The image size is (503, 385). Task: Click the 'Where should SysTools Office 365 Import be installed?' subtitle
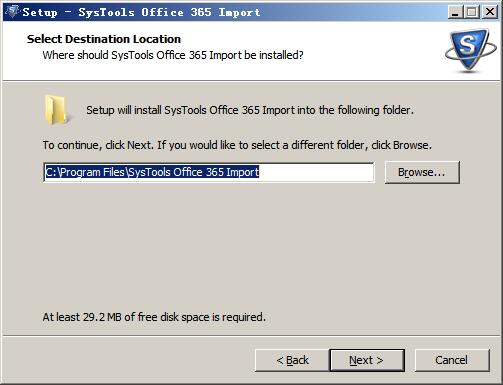click(x=173, y=55)
